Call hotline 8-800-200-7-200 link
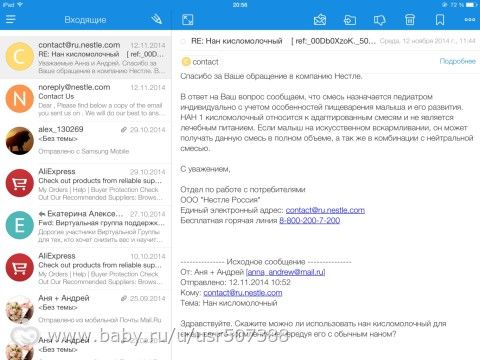Viewport: 480px width, 360px height. (310, 220)
